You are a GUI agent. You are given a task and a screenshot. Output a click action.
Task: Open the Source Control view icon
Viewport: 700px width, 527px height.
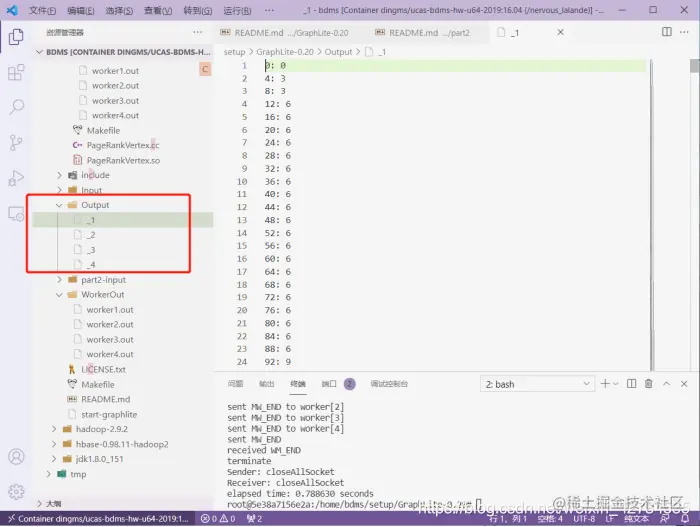(x=16, y=142)
